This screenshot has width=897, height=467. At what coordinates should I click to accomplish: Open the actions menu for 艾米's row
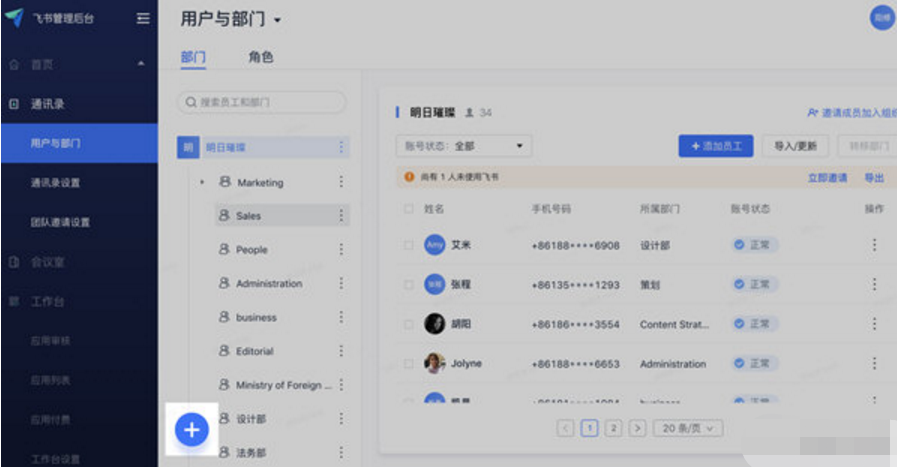tap(874, 245)
